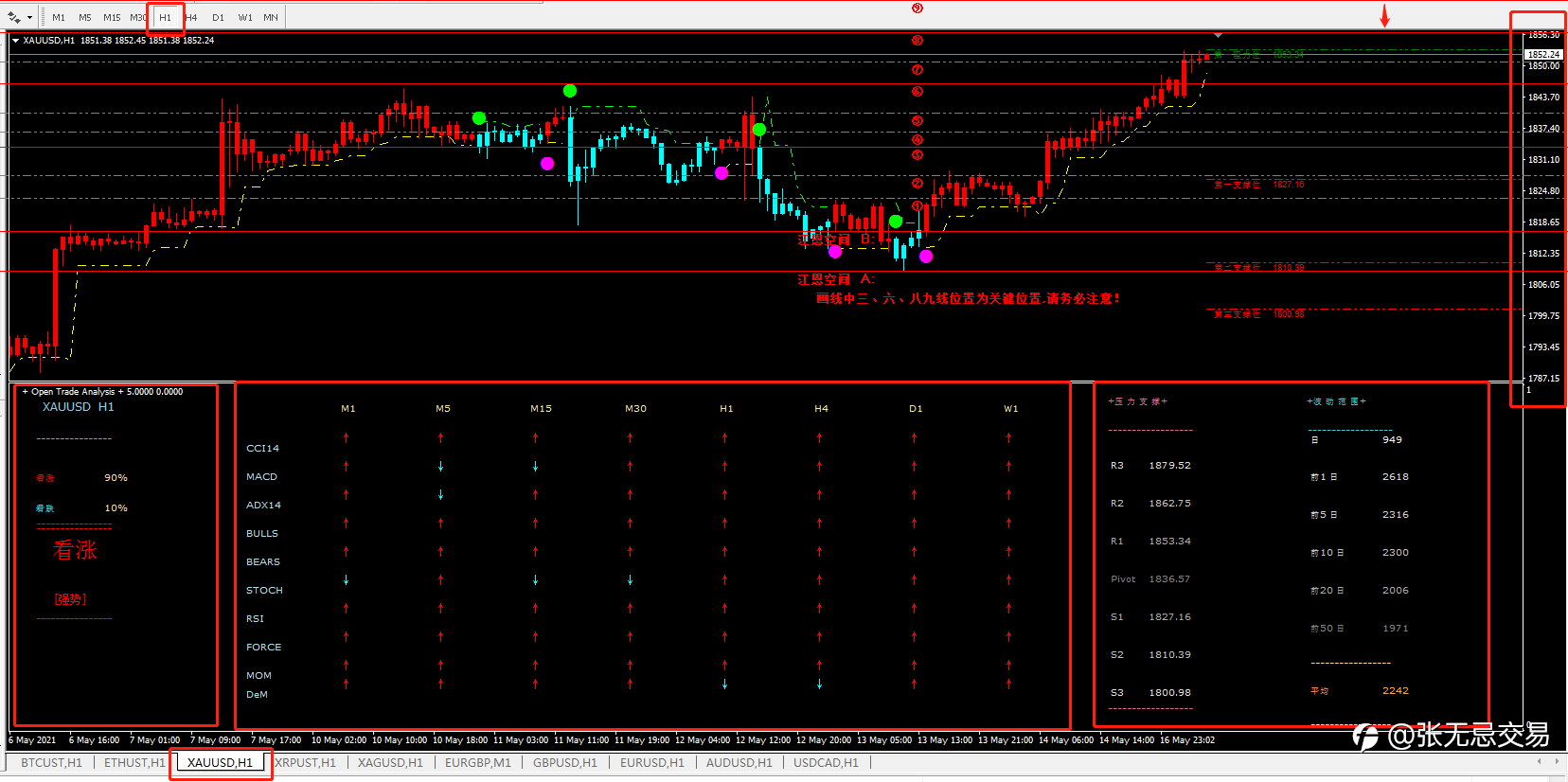This screenshot has width=1568, height=782.
Task: Click the chart tabs scroll-left arrow
Action: (1540, 761)
